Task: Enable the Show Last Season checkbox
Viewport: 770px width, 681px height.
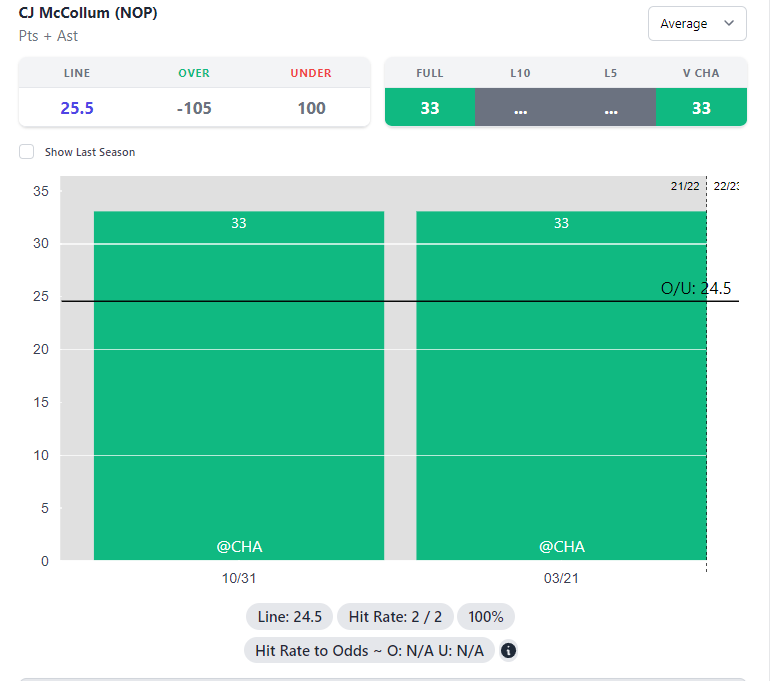Action: tap(26, 152)
